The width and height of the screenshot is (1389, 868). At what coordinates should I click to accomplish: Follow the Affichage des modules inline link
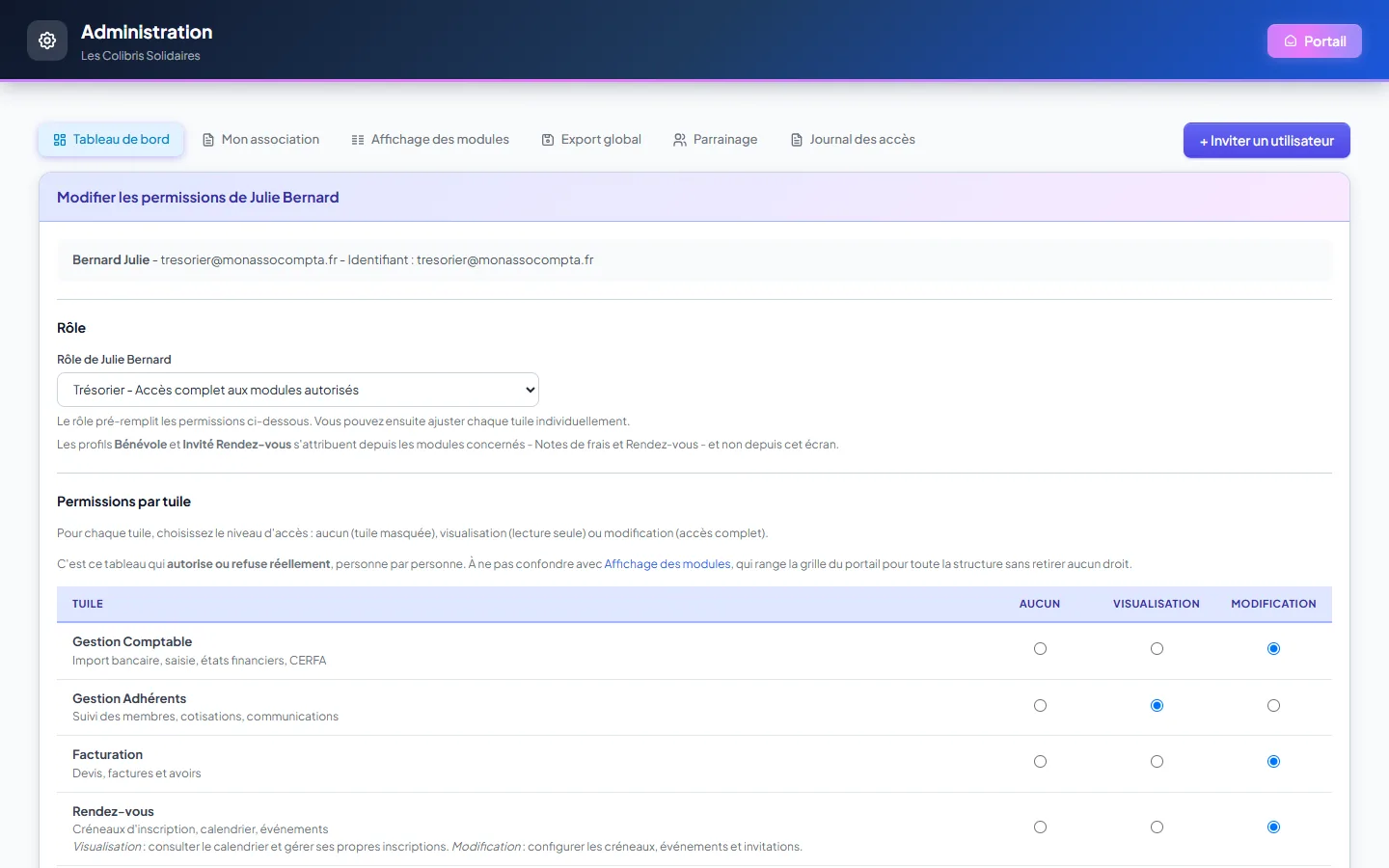[x=667, y=564]
